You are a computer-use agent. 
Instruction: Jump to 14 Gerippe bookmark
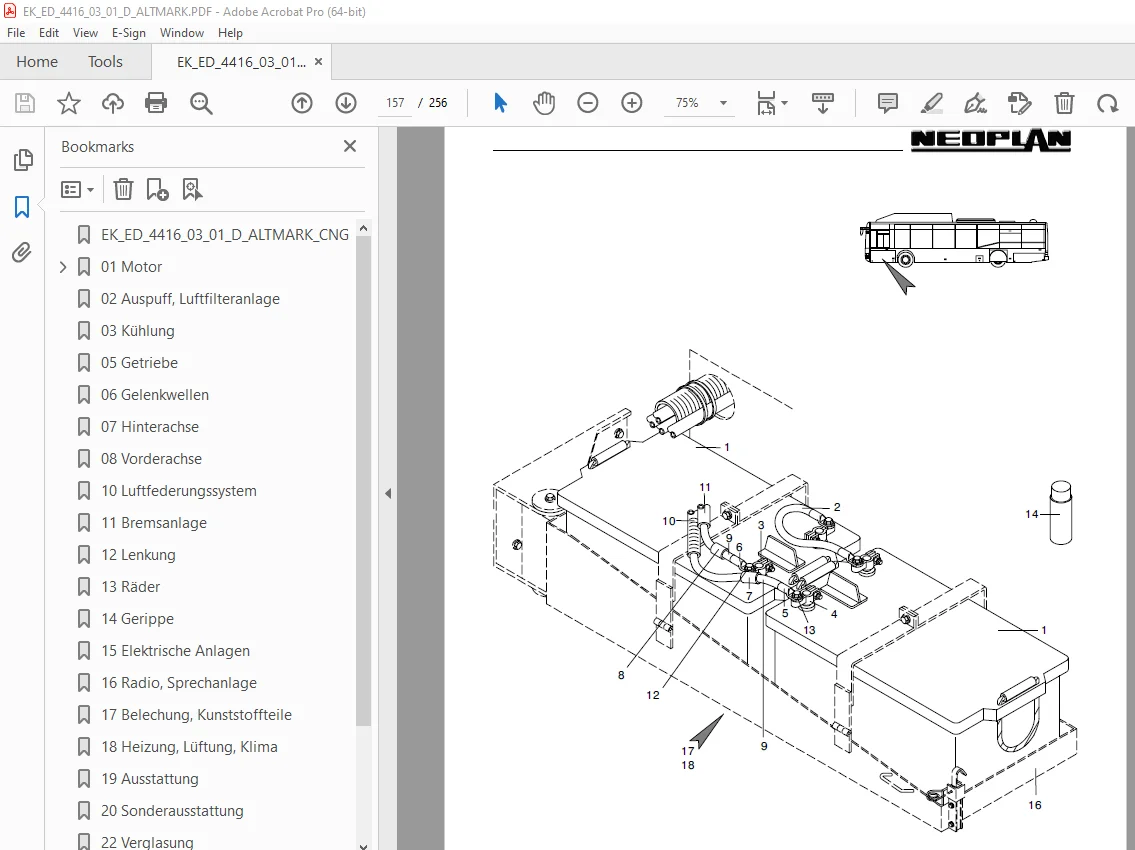(x=137, y=619)
